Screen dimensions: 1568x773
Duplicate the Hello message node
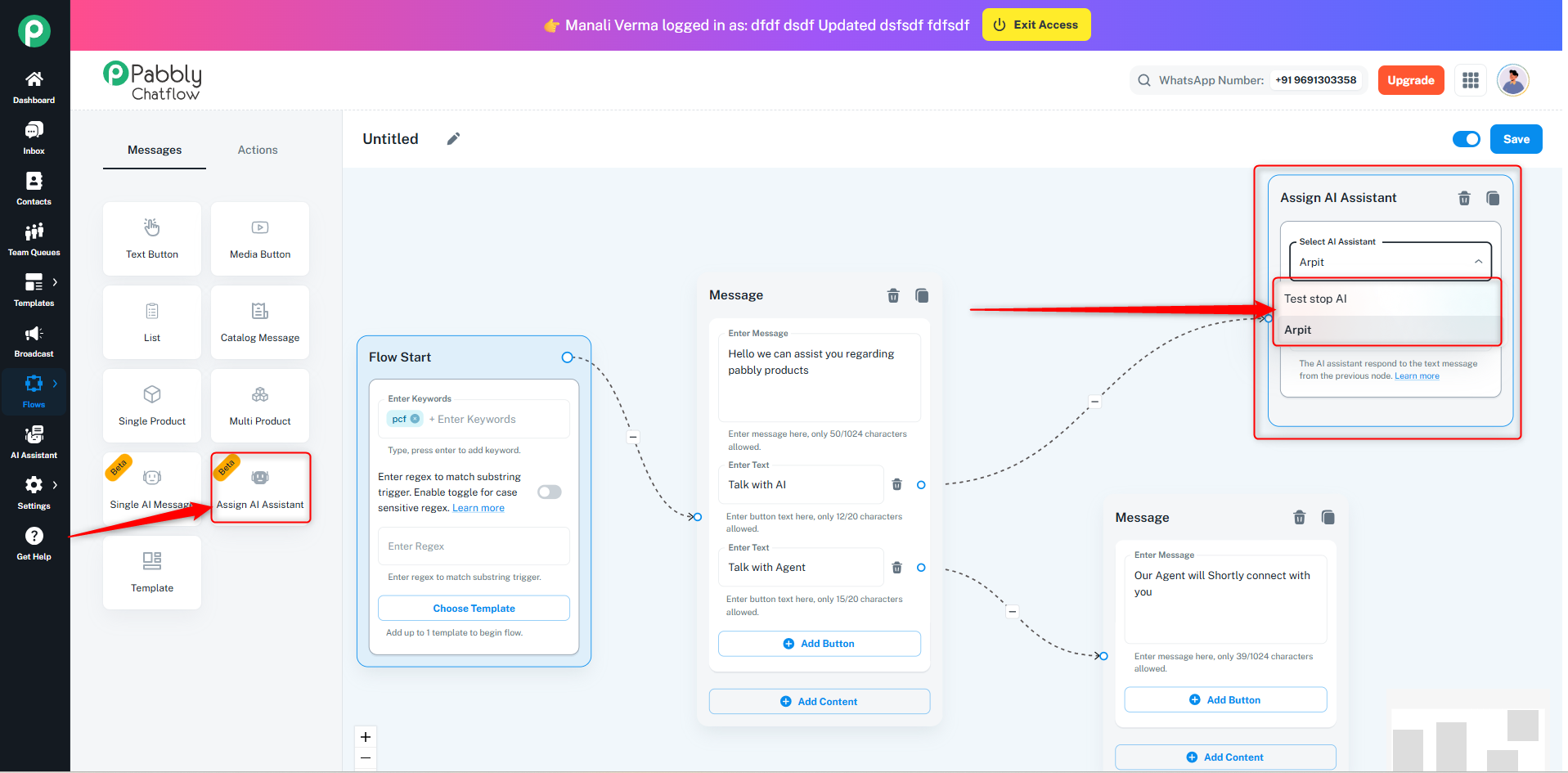pyautogui.click(x=922, y=295)
